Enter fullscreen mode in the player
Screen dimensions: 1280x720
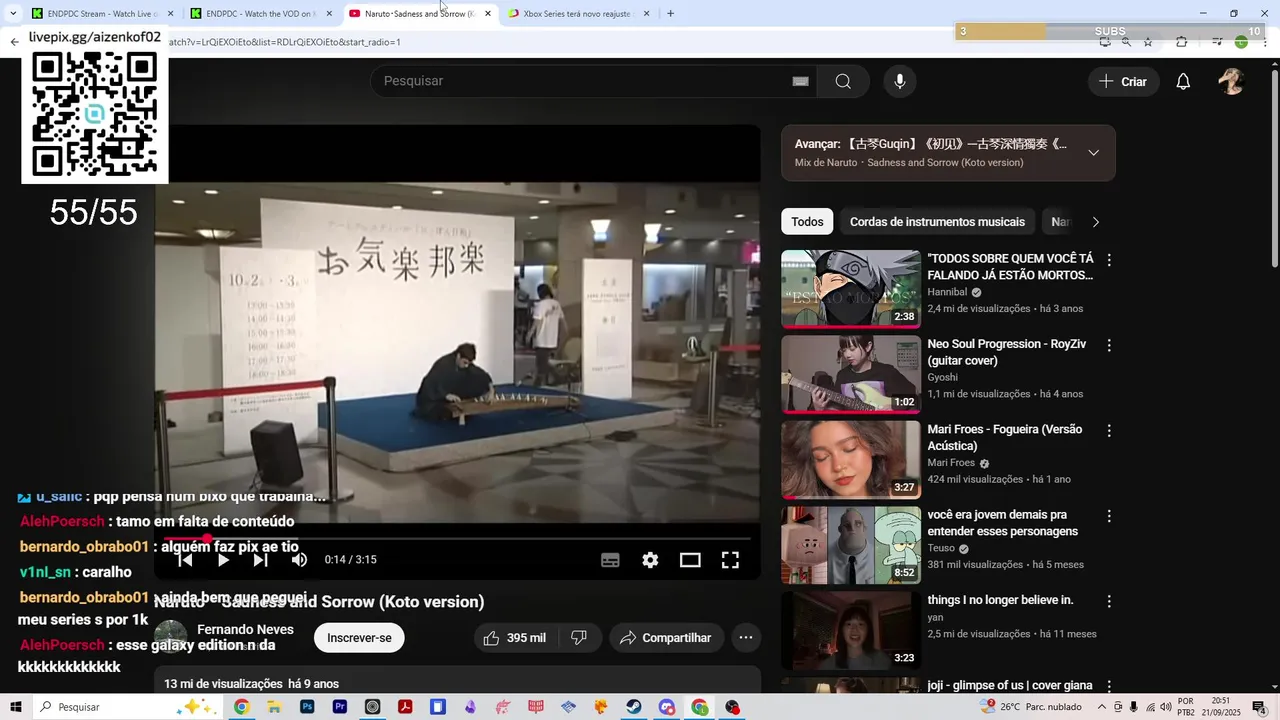point(730,560)
